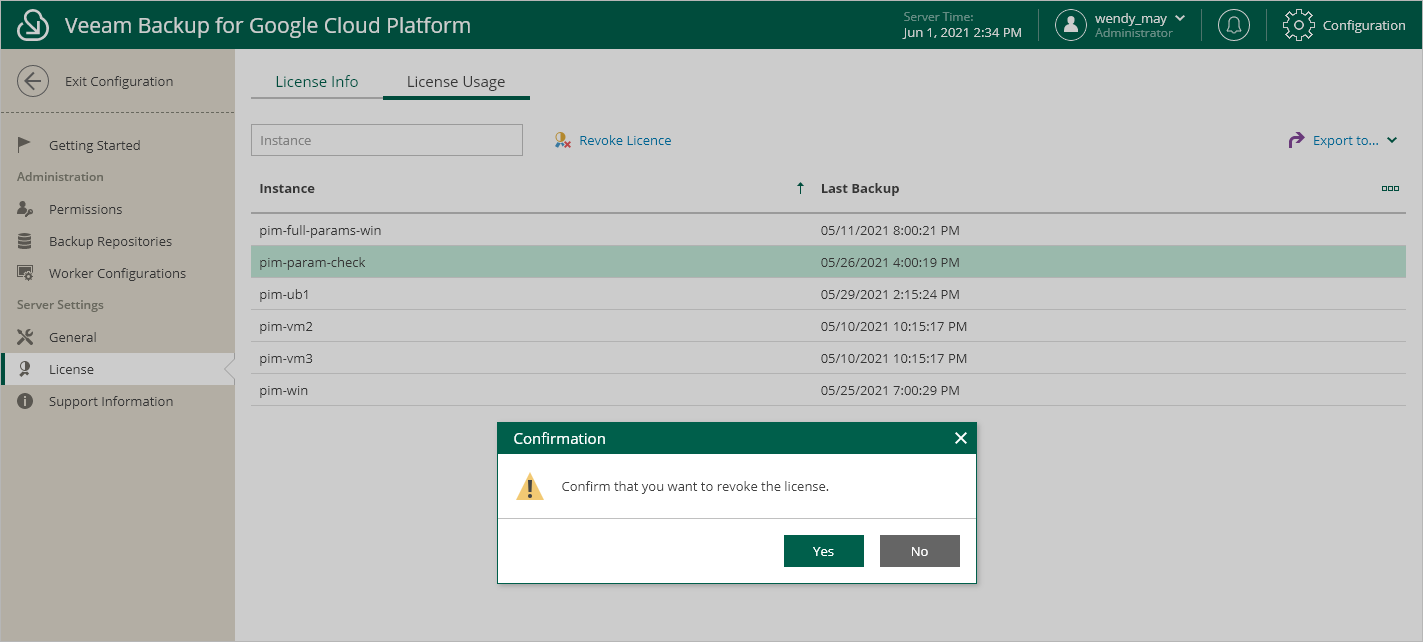1423x642 pixels.
Task: Open the column chooser dots icon
Action: point(1390,188)
